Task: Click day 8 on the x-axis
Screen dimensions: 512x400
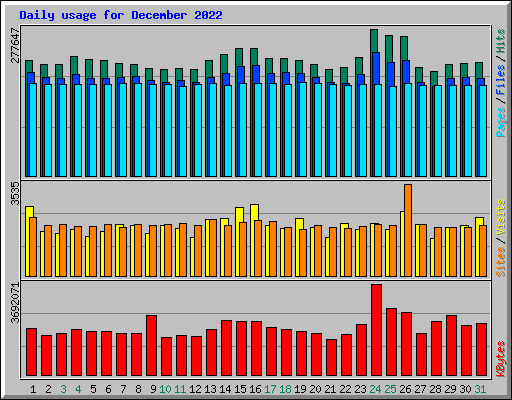Action: click(x=138, y=389)
